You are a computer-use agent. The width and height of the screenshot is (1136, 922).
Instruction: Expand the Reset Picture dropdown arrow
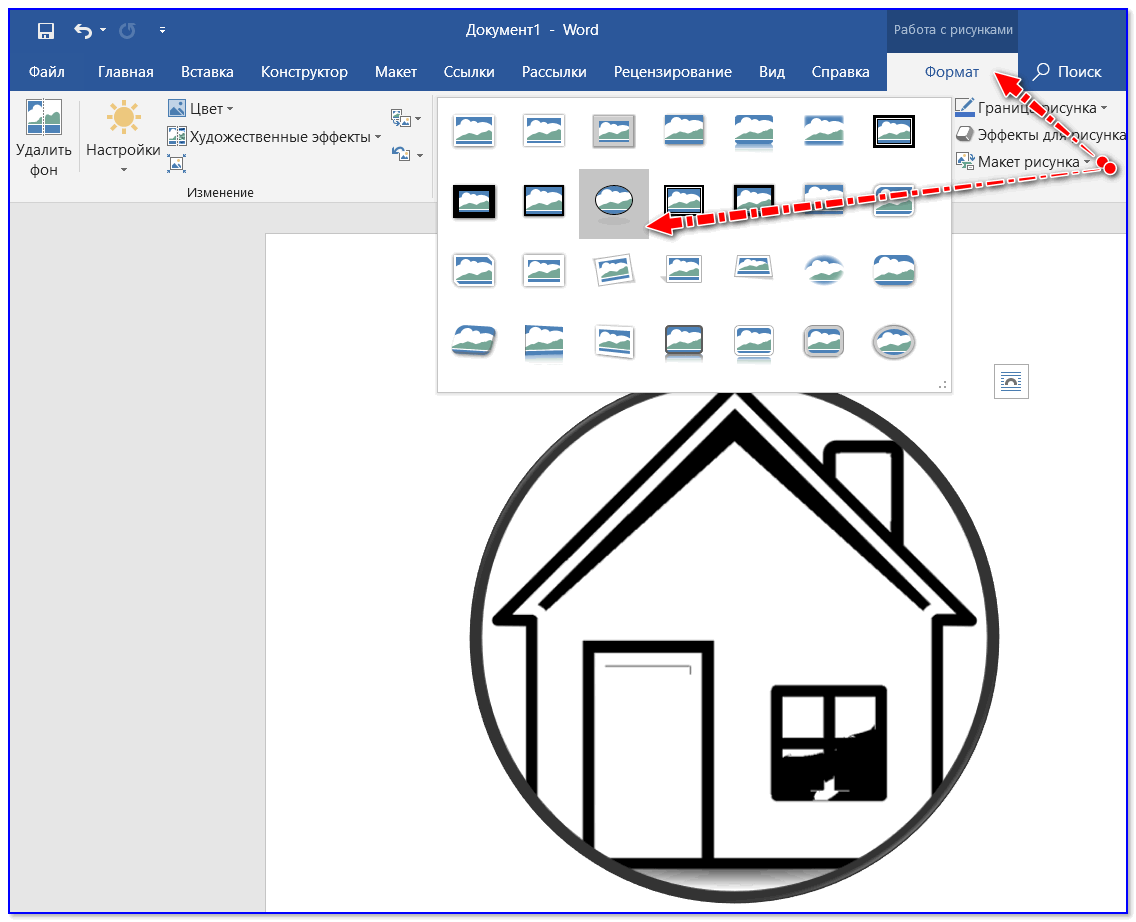[x=419, y=155]
